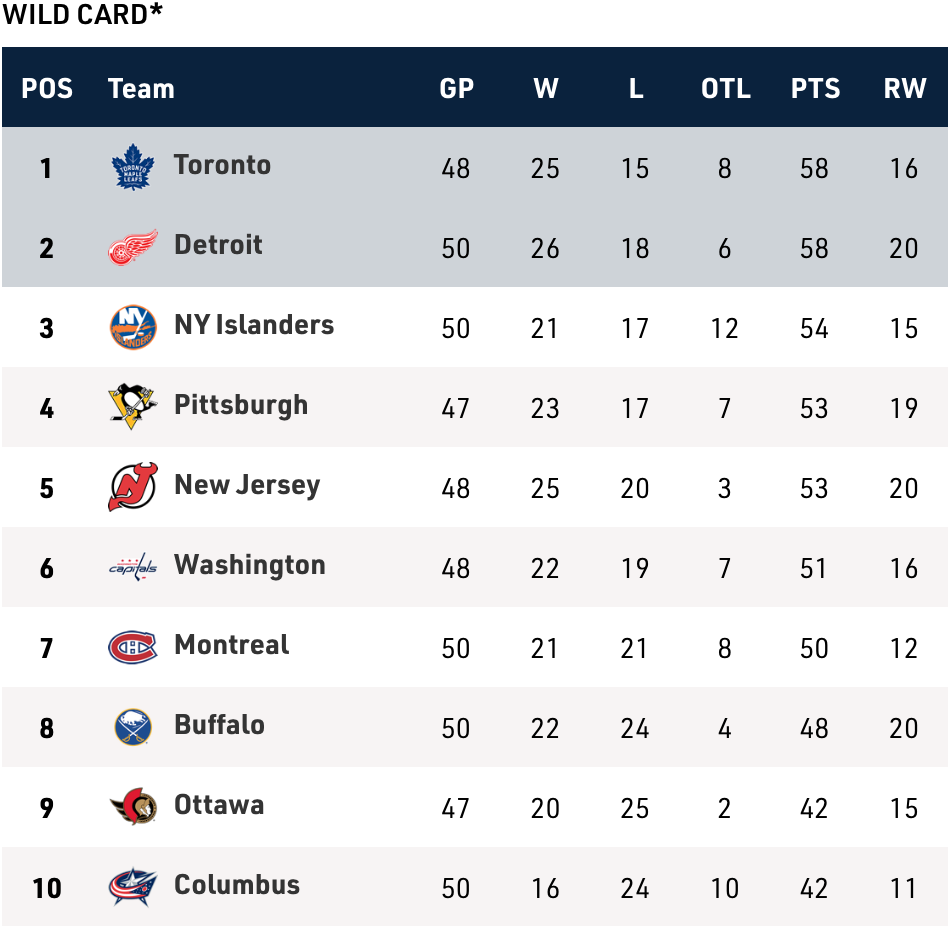Screen dimensions: 948x926
Task: Click the RW column header
Action: (904, 88)
